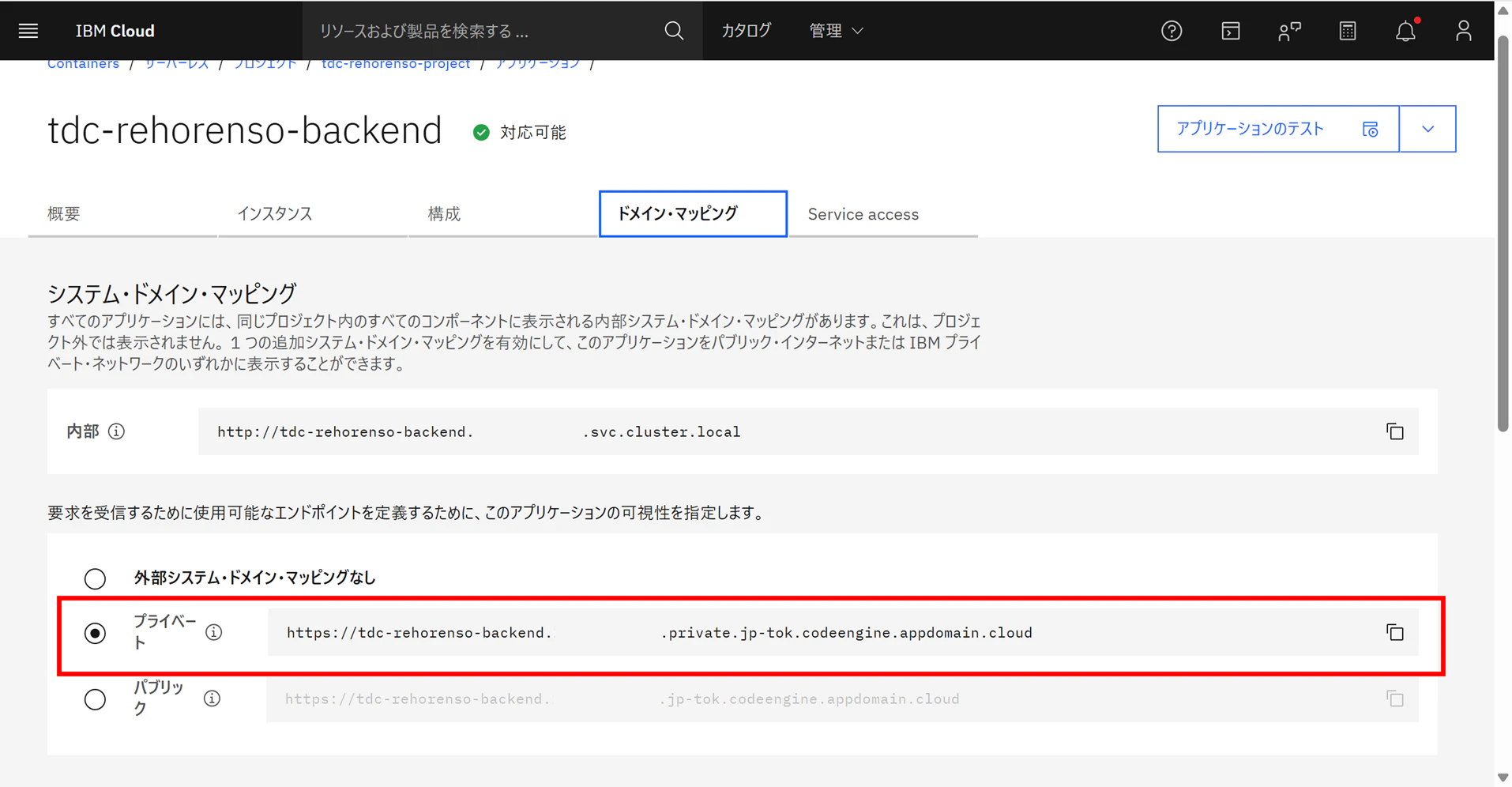
Task: Click the scrollbar down arrow
Action: coord(1503,778)
